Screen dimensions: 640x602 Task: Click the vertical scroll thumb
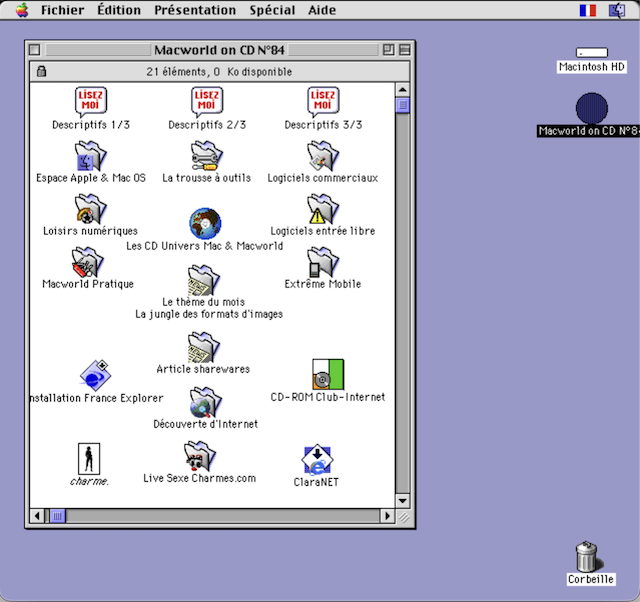[x=402, y=105]
